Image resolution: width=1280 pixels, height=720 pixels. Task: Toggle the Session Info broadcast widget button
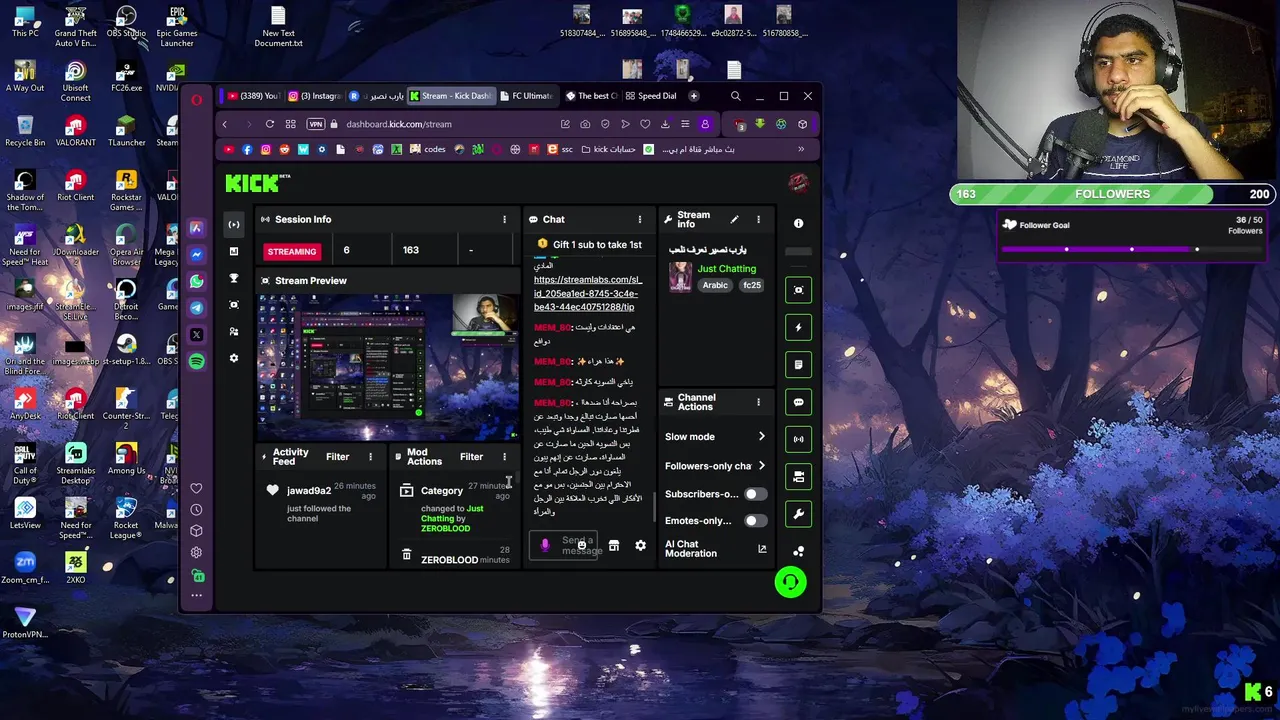point(798,439)
